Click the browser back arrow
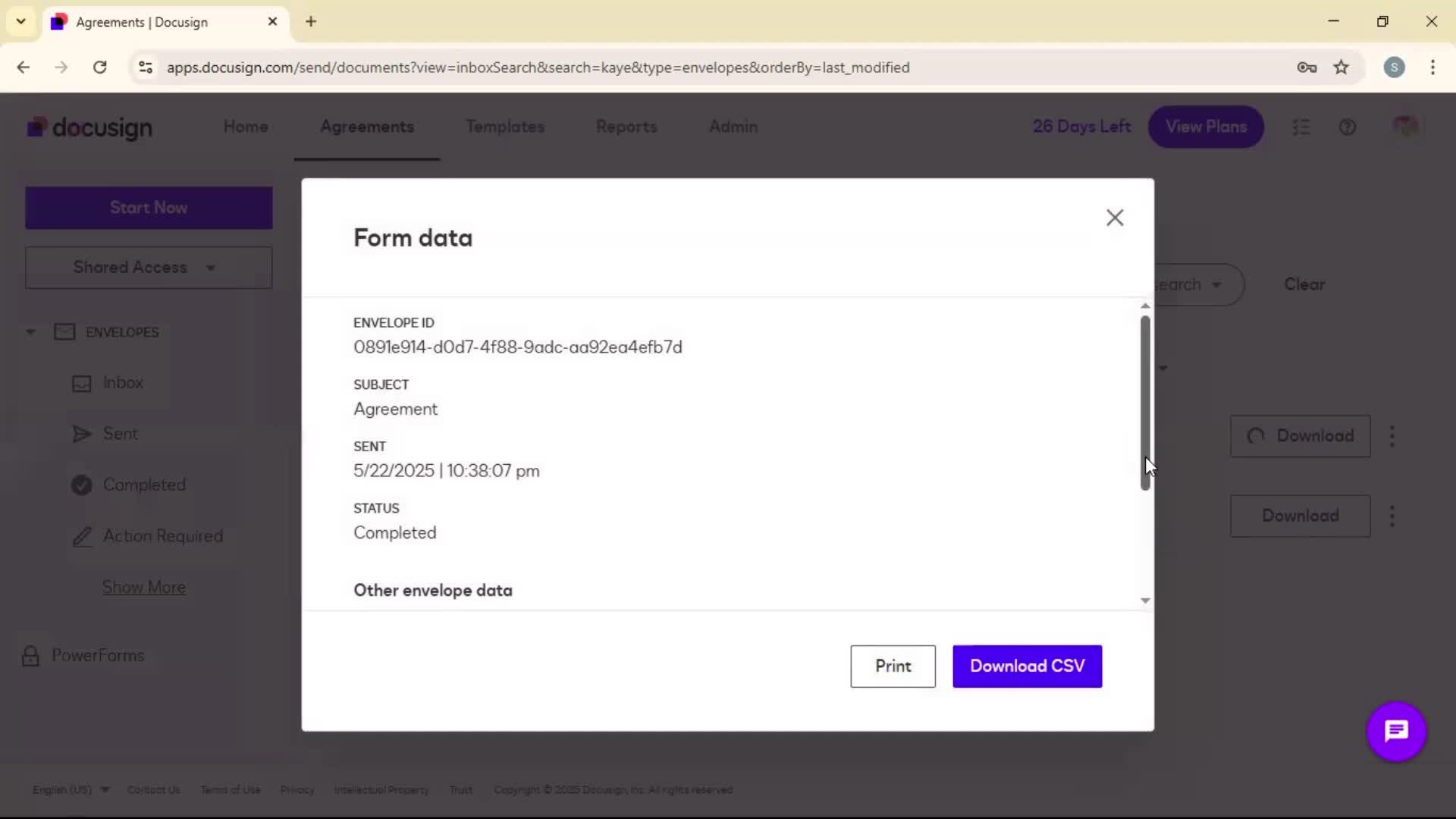 [24, 67]
